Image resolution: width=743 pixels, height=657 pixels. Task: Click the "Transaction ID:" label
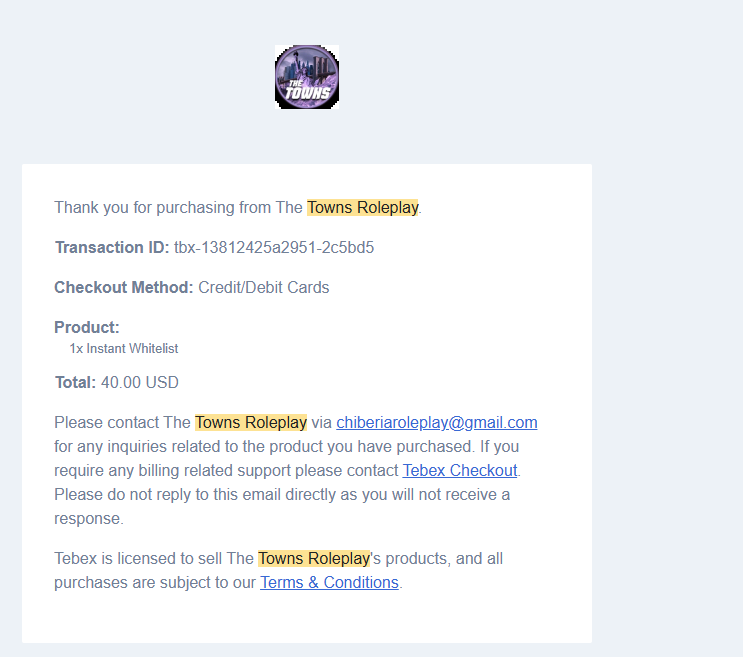coord(112,247)
